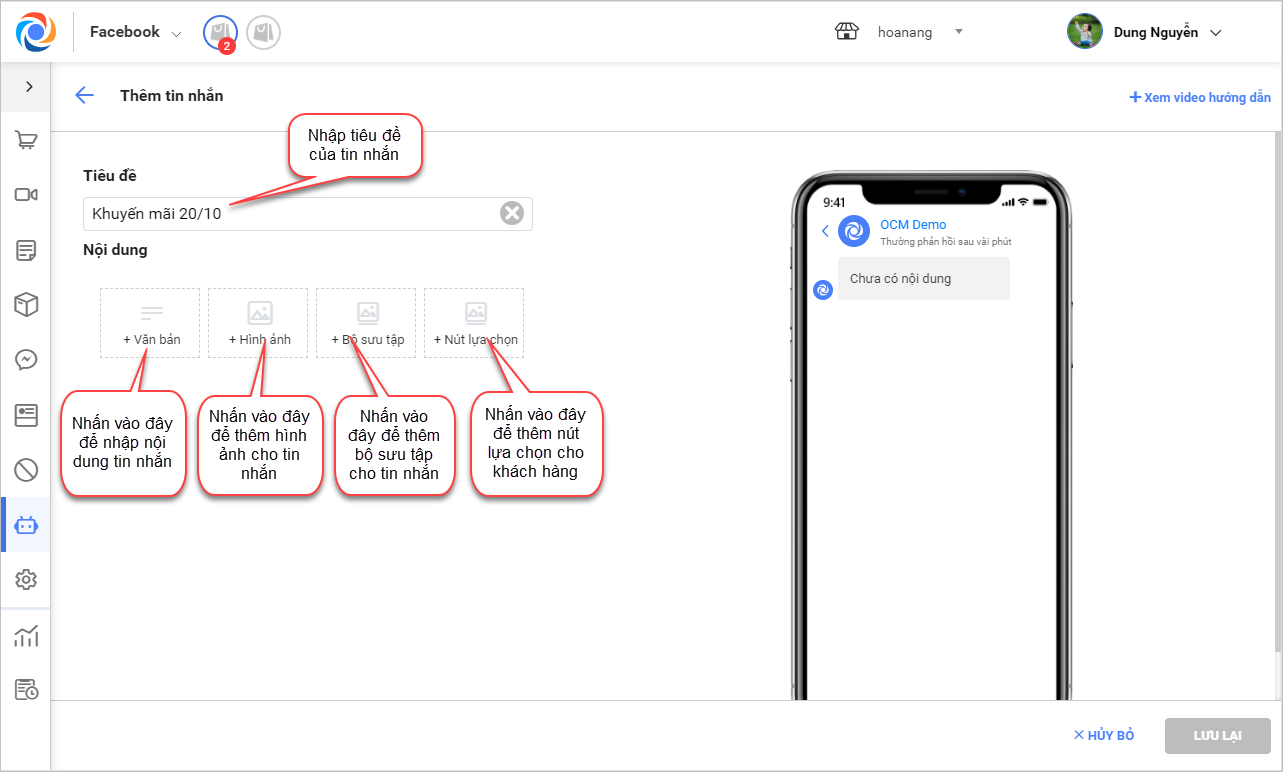Click the back chevron in phone preview
This screenshot has width=1283, height=772.
(825, 231)
